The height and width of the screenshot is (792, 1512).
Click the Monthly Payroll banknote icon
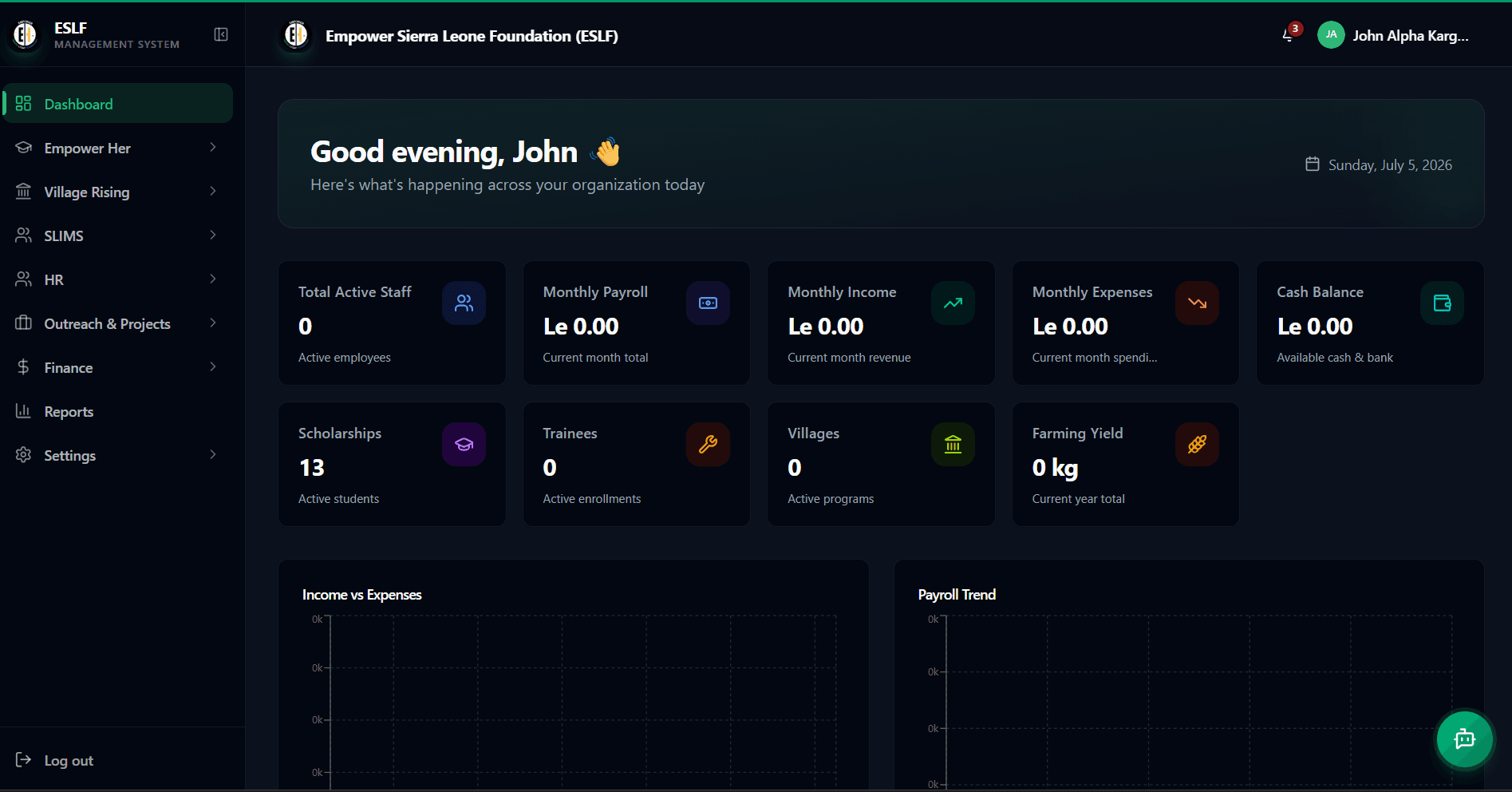pos(708,303)
